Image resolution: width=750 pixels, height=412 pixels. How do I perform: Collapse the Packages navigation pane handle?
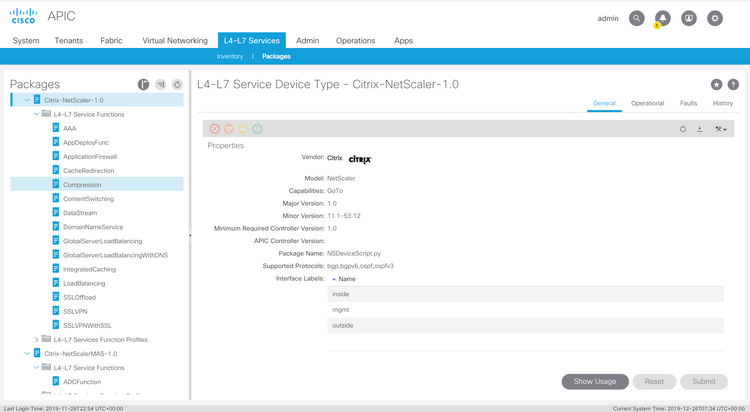(190, 235)
